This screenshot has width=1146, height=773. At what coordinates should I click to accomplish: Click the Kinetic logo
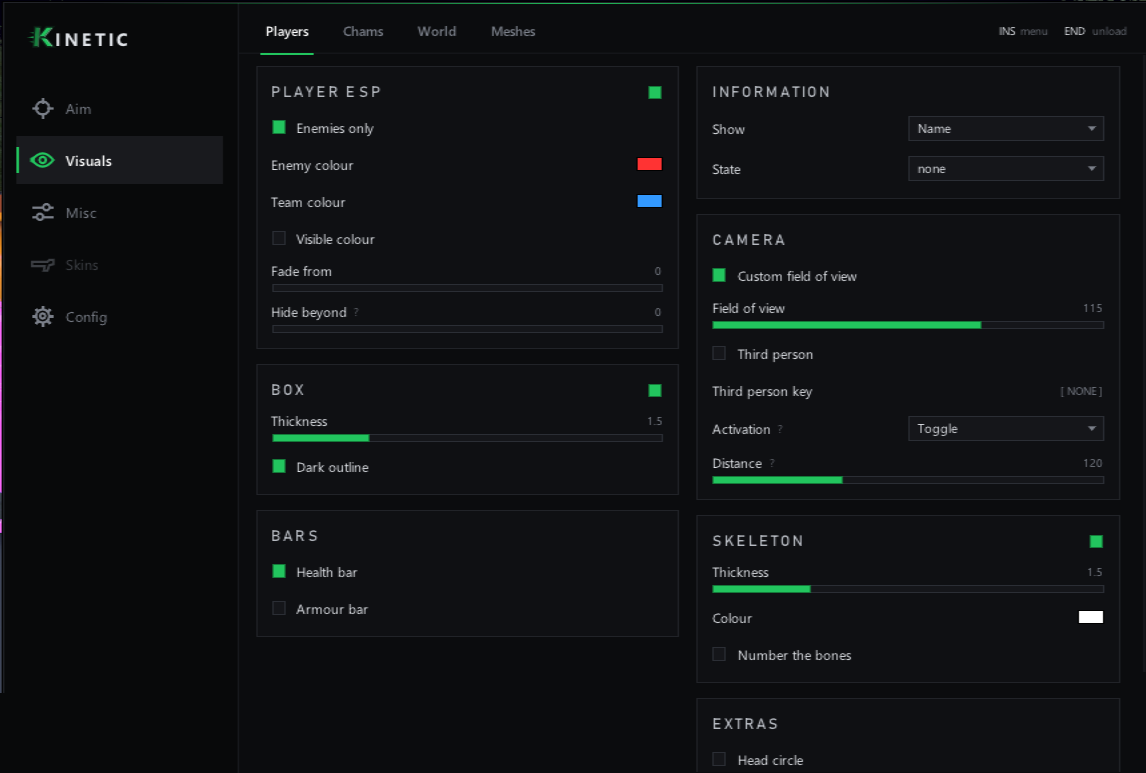point(78,38)
